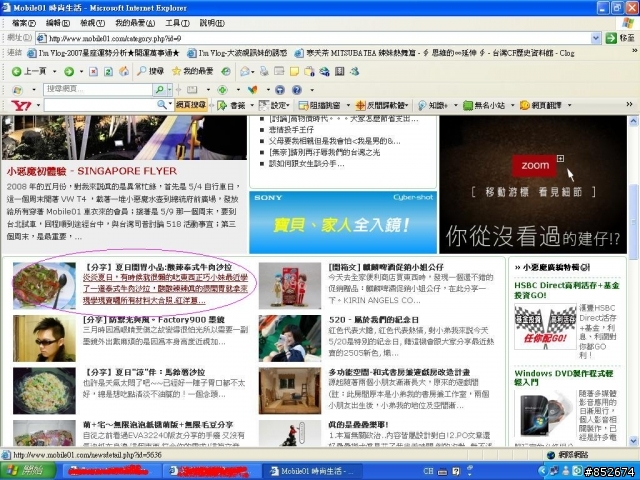Screen dimensions: 640x480
Task: Click the CH language indicator in taskbar
Action: pos(428,471)
